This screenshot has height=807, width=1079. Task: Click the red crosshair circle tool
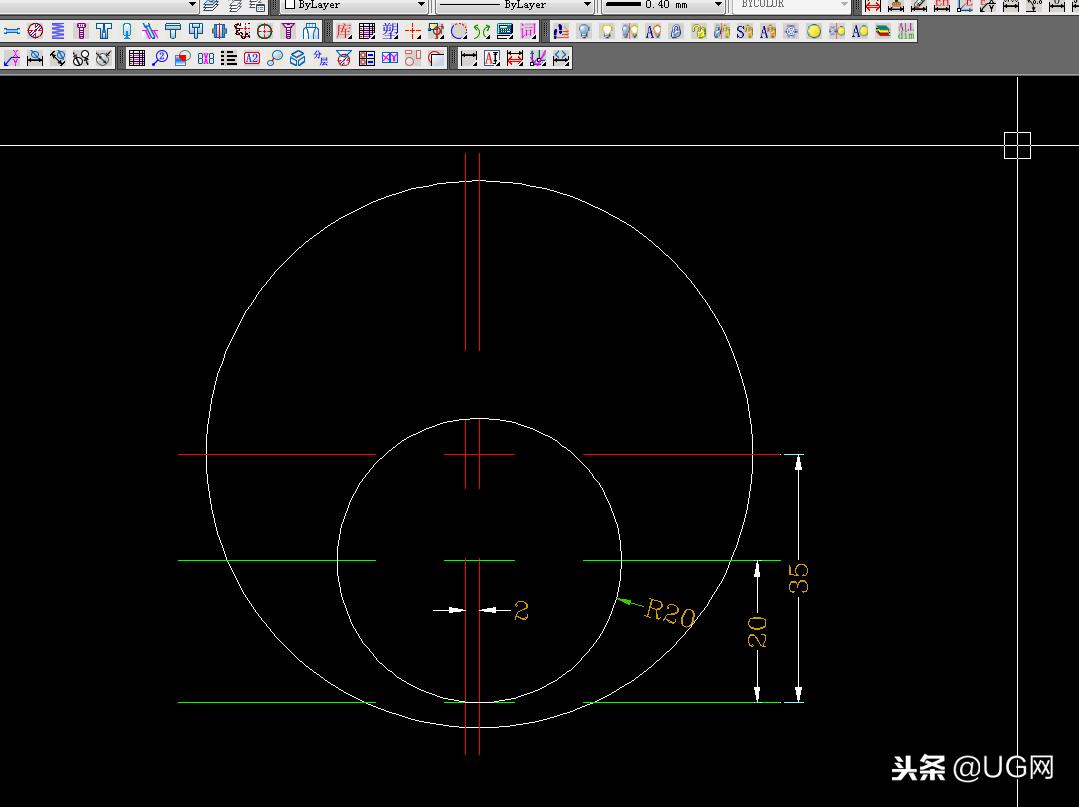click(x=265, y=31)
